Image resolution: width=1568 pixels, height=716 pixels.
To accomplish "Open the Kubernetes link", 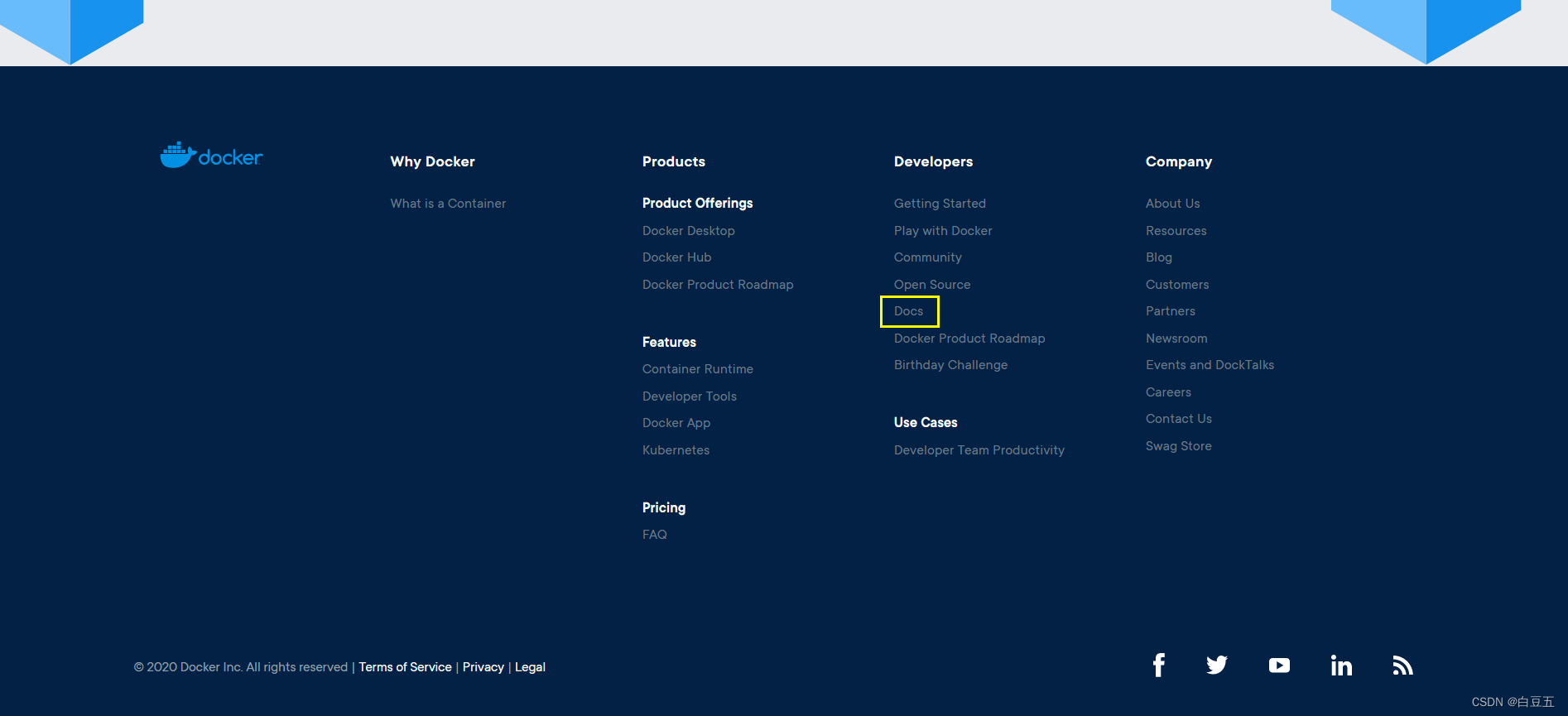I will [676, 450].
